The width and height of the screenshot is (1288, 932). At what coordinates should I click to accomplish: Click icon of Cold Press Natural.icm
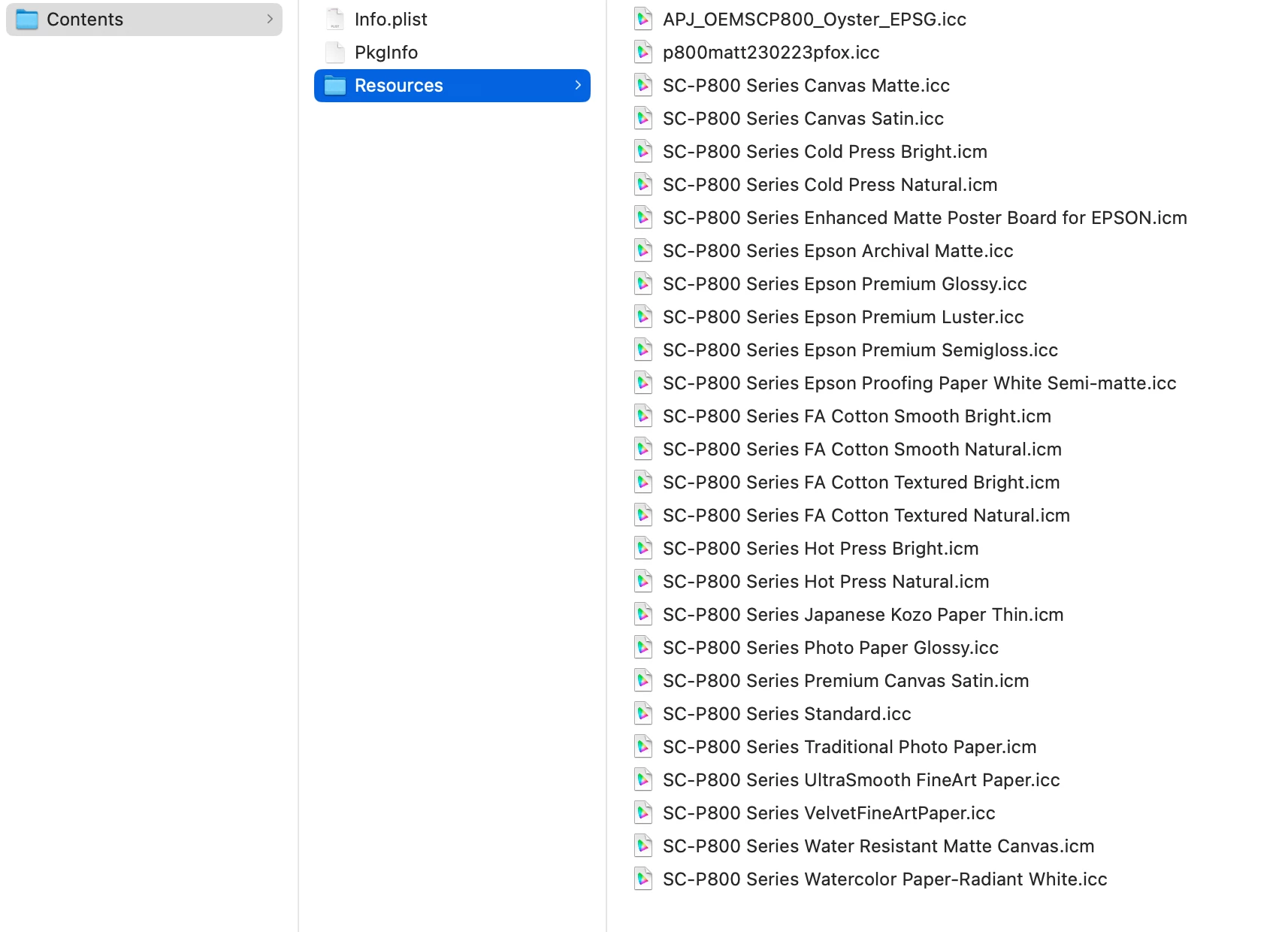[x=643, y=185]
